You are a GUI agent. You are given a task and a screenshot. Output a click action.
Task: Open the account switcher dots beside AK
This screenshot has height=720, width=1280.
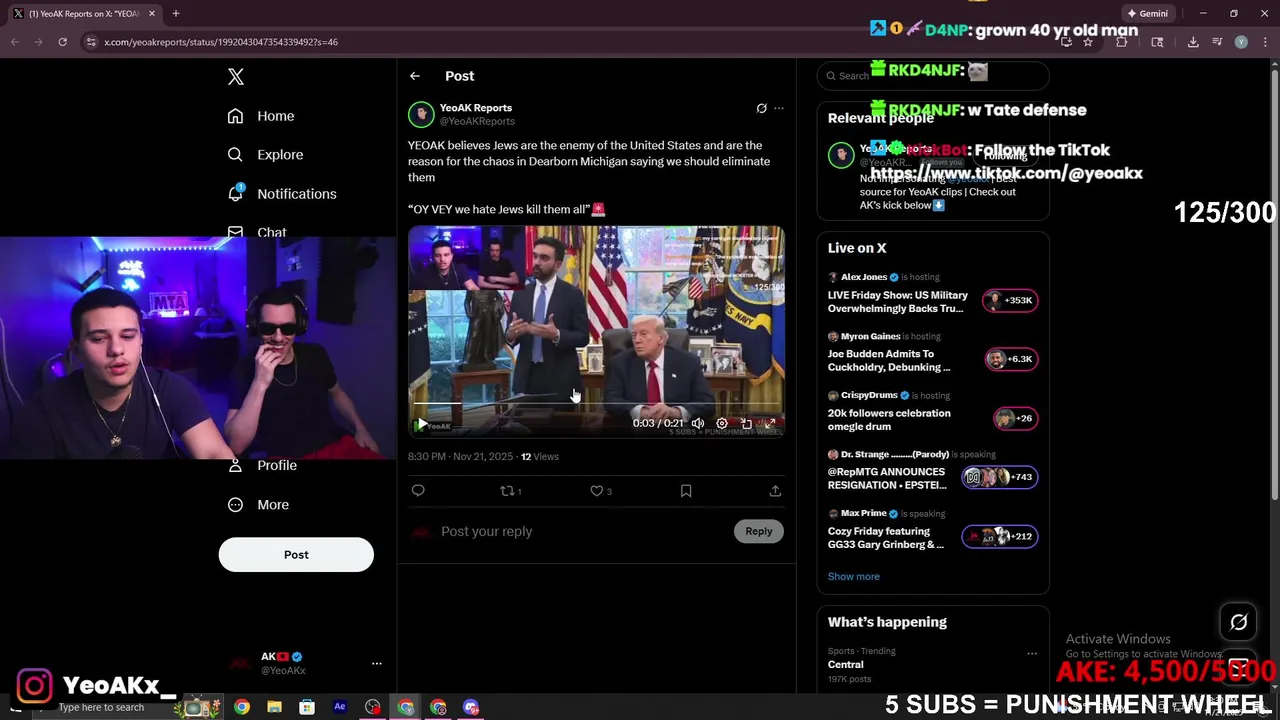(x=377, y=663)
